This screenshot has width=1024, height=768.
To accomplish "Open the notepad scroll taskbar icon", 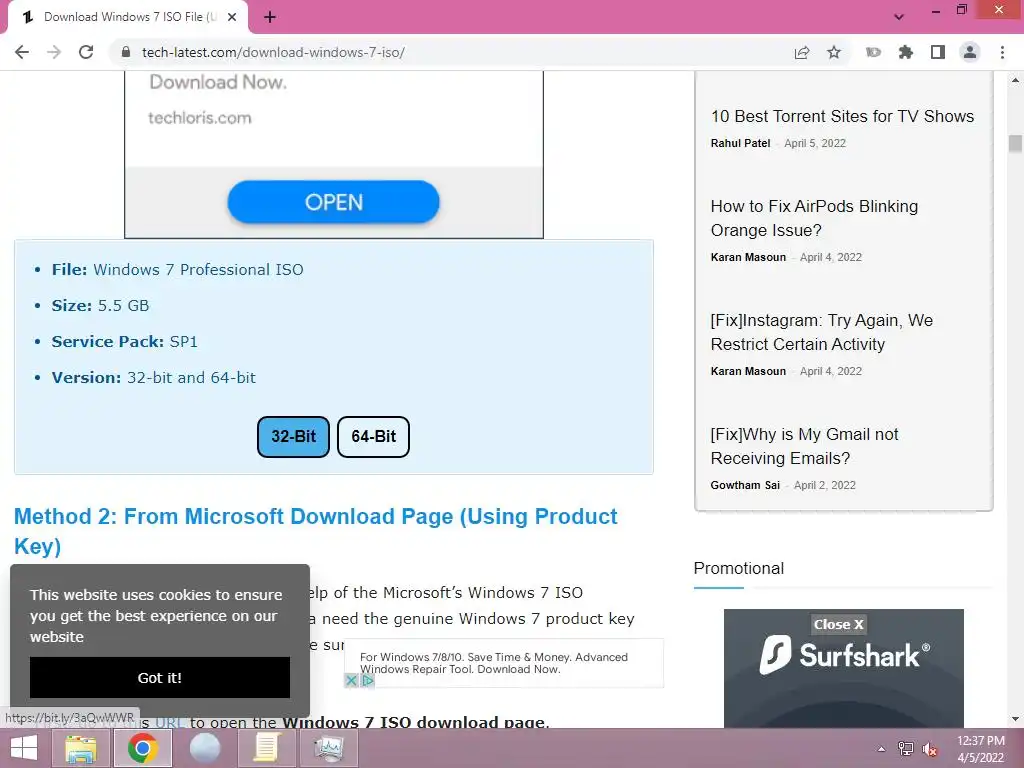I will 266,748.
